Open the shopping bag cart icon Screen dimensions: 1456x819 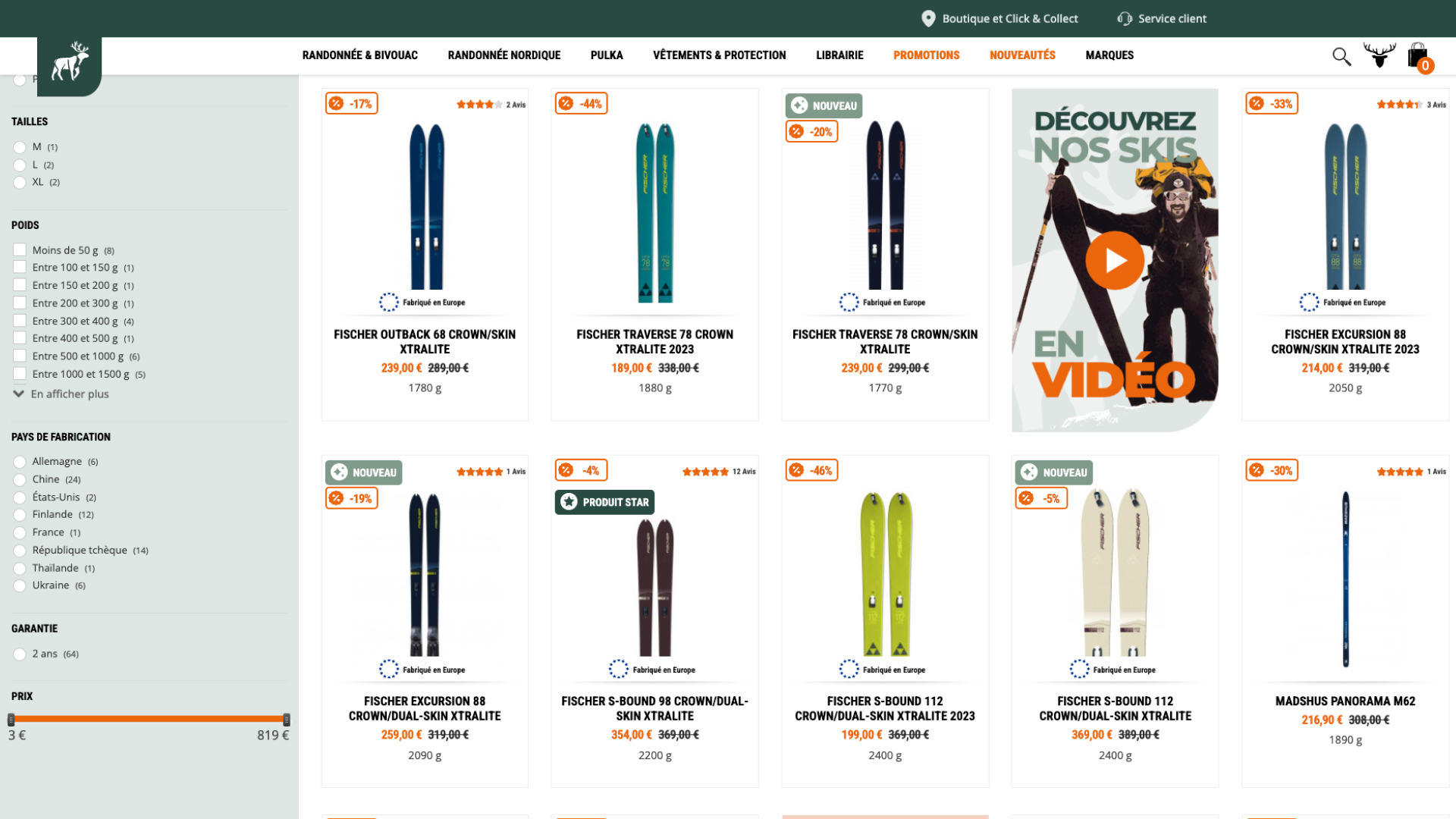pos(1419,56)
